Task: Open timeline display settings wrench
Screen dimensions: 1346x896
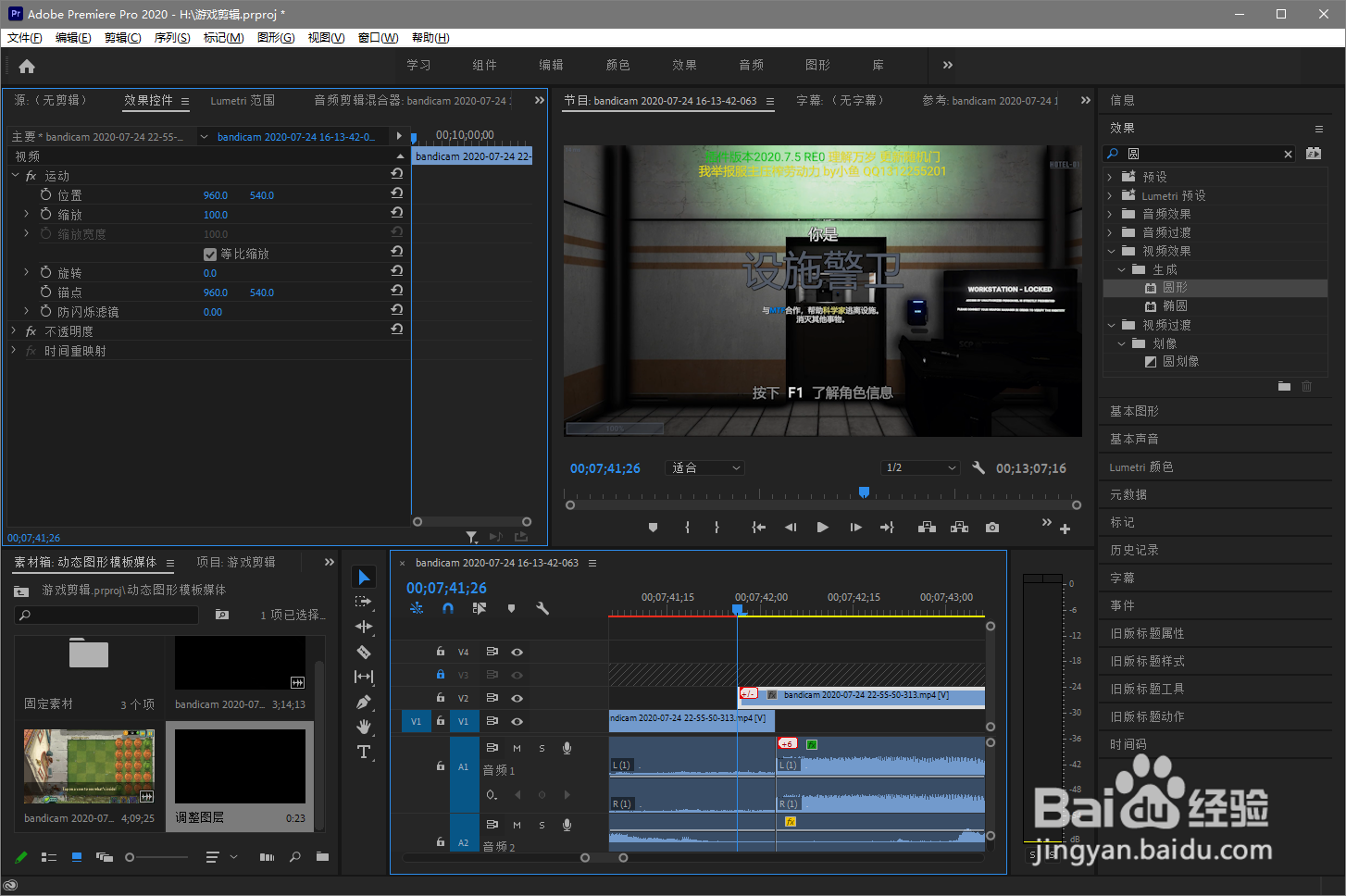Action: pyautogui.click(x=542, y=608)
